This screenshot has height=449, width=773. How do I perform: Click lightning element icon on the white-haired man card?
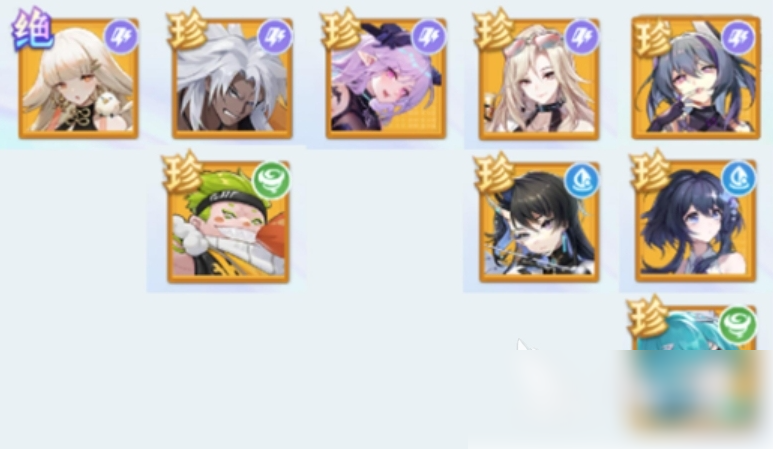[x=275, y=36]
